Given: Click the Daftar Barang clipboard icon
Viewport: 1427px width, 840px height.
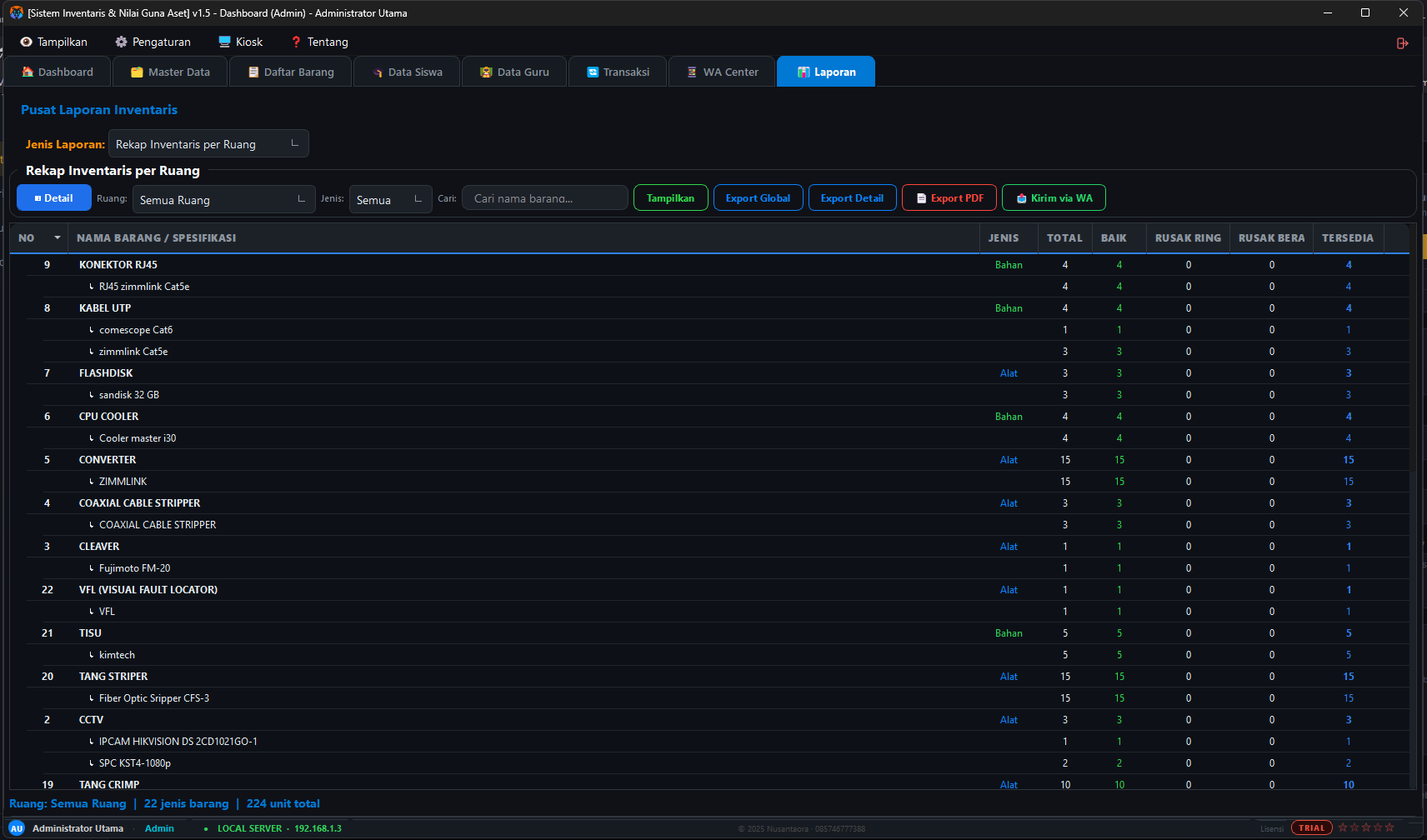Looking at the screenshot, I should pyautogui.click(x=253, y=72).
